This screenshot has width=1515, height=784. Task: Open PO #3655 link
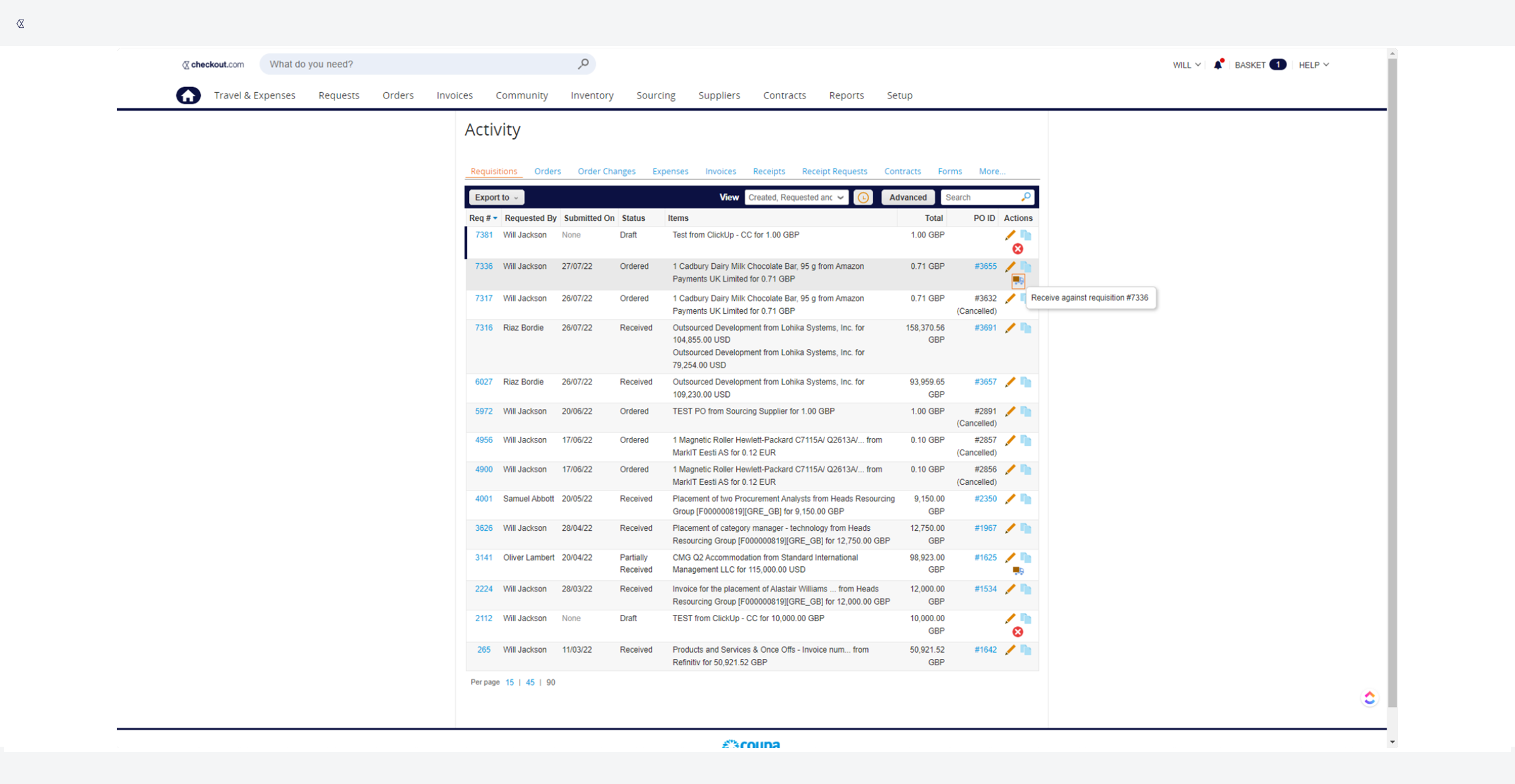coord(985,266)
